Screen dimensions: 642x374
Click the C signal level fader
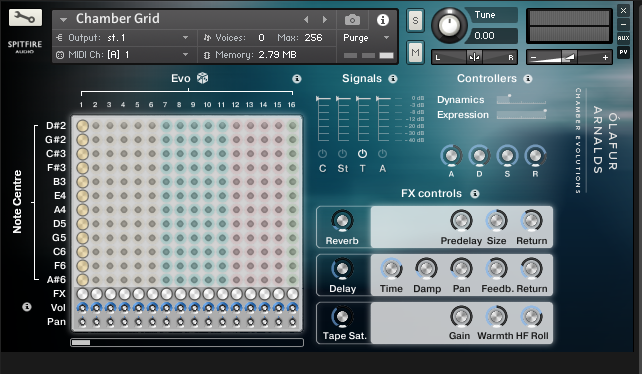(323, 119)
